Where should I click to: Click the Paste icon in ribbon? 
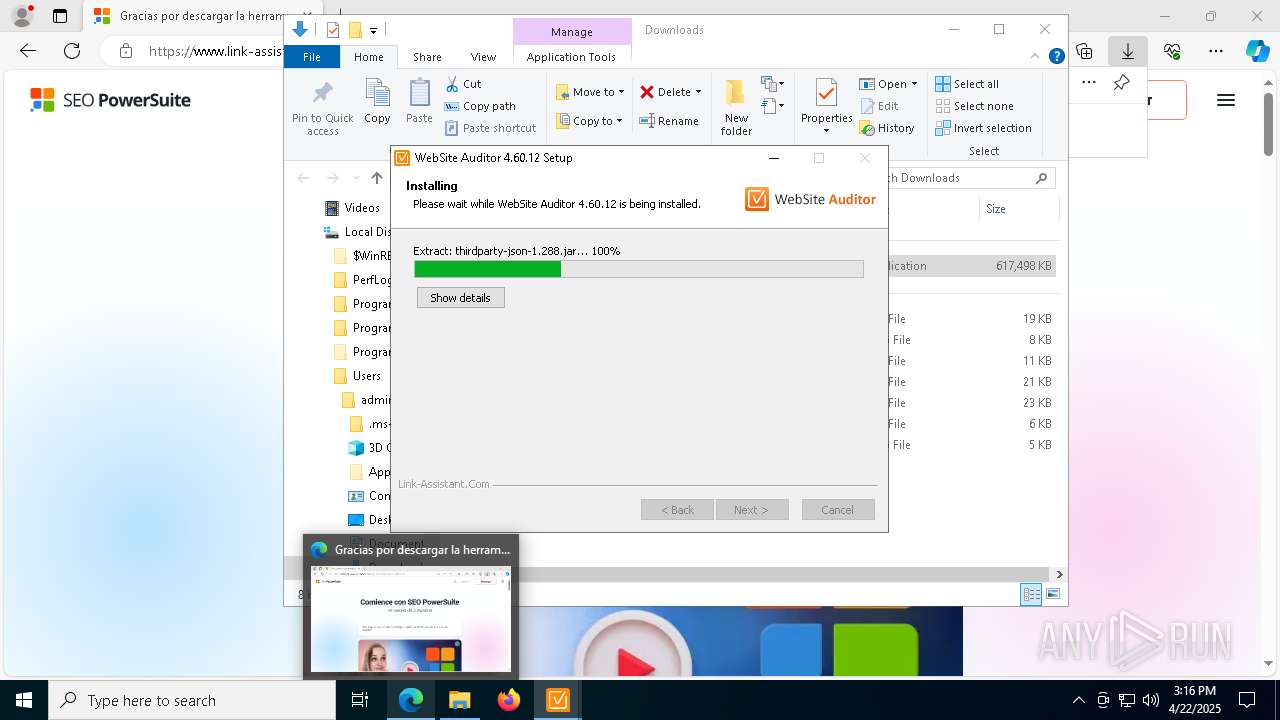[419, 101]
